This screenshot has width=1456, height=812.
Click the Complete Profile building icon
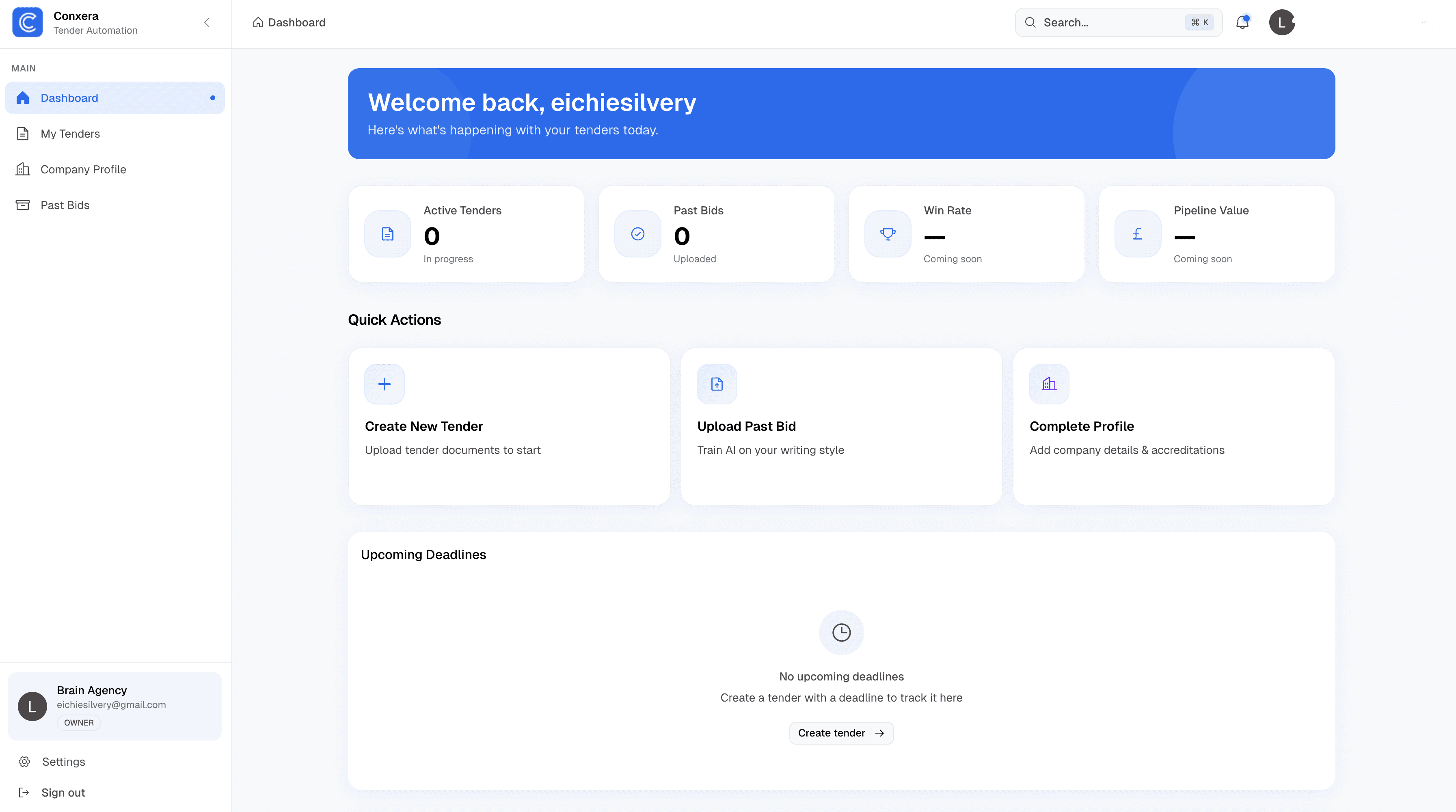pos(1048,384)
